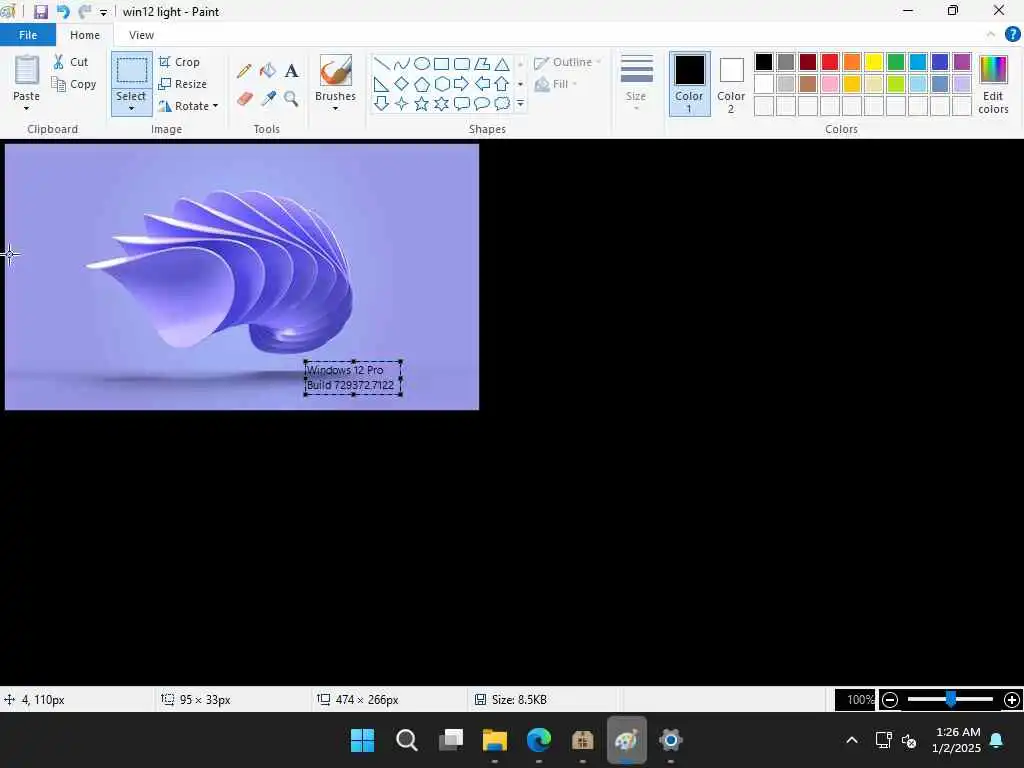Click the Redo arrow in title bar
Viewport: 1024px width, 768px height.
(84, 12)
